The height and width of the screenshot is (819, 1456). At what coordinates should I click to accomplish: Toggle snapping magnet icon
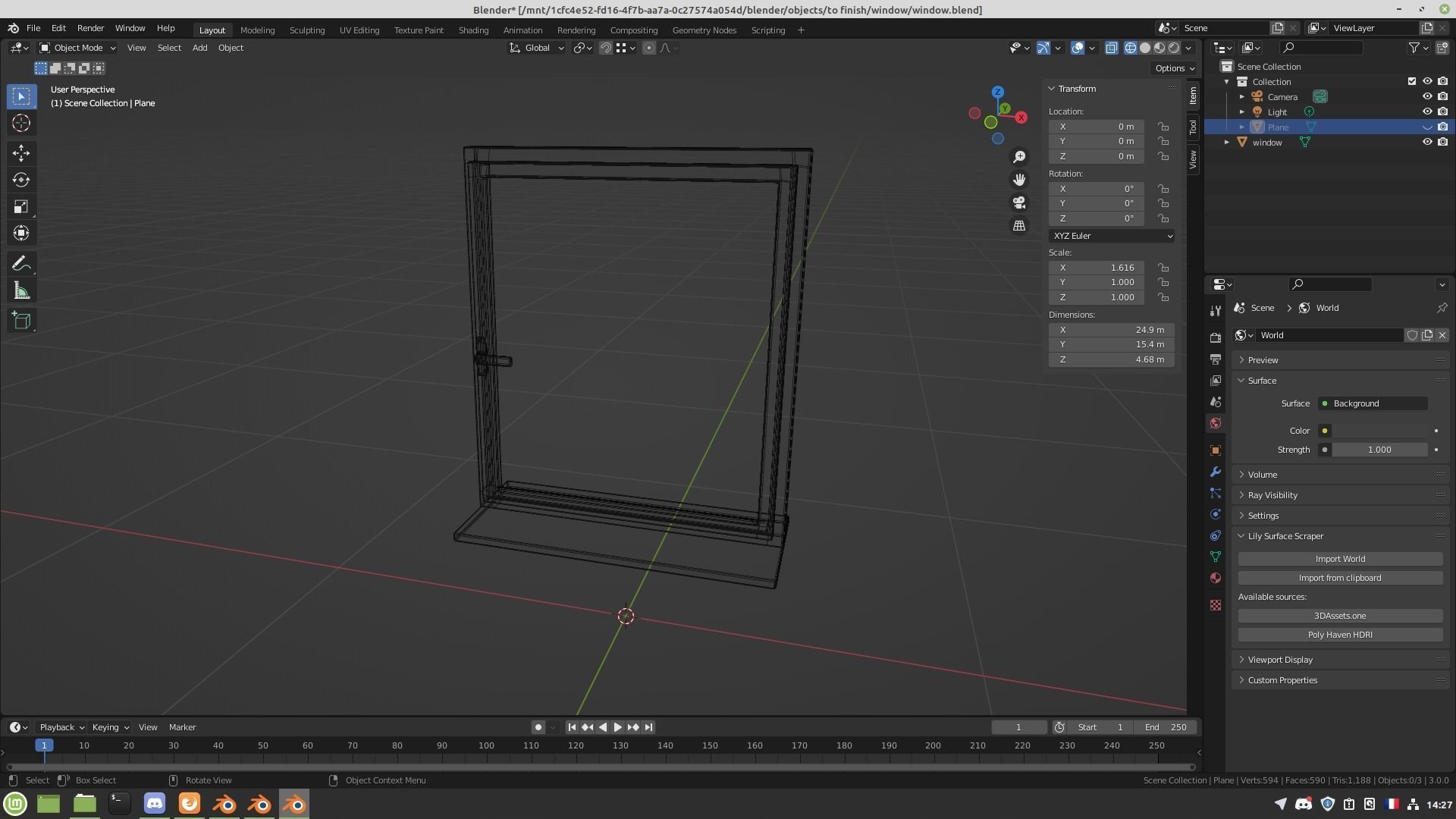point(605,48)
